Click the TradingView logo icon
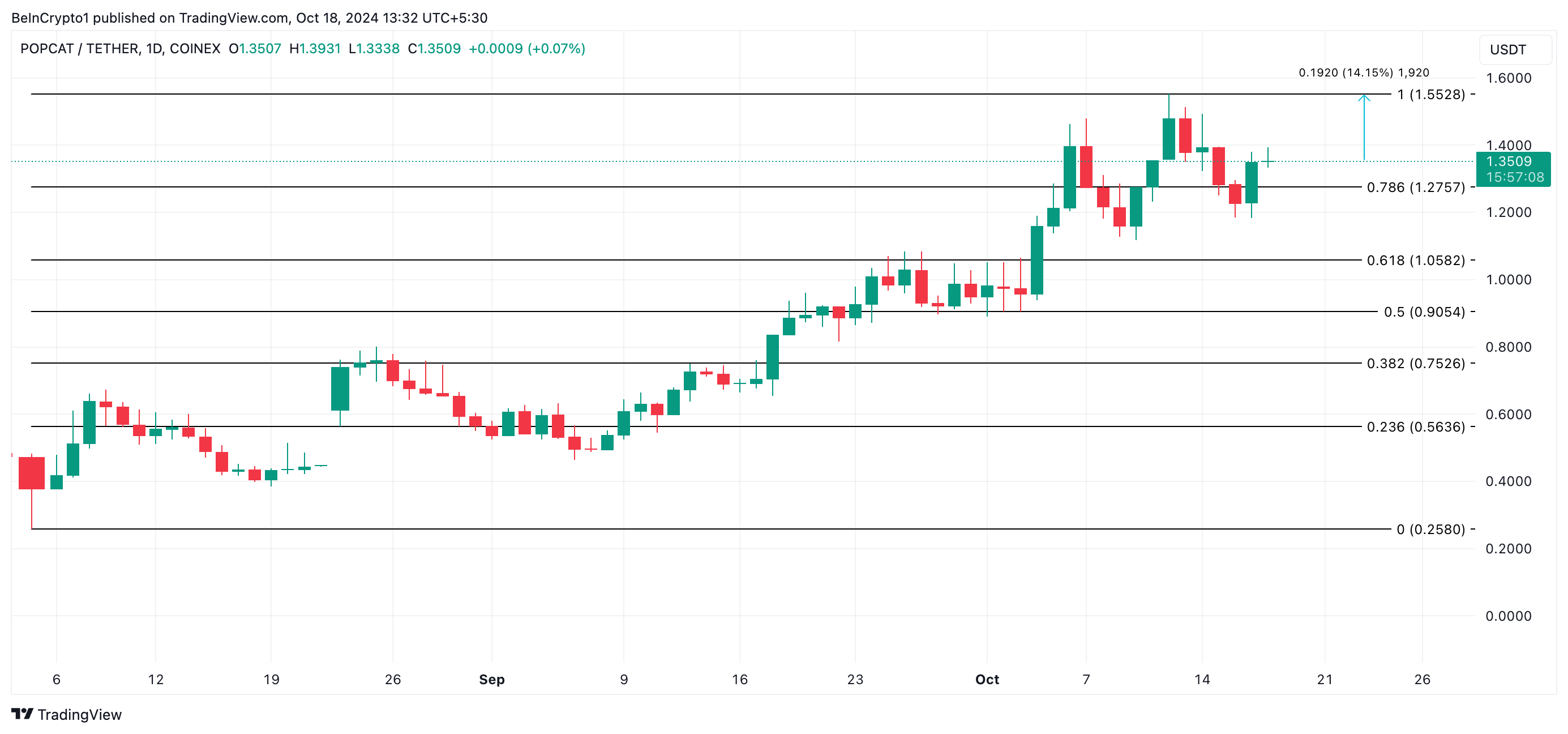The image size is (1568, 734). pos(22,713)
